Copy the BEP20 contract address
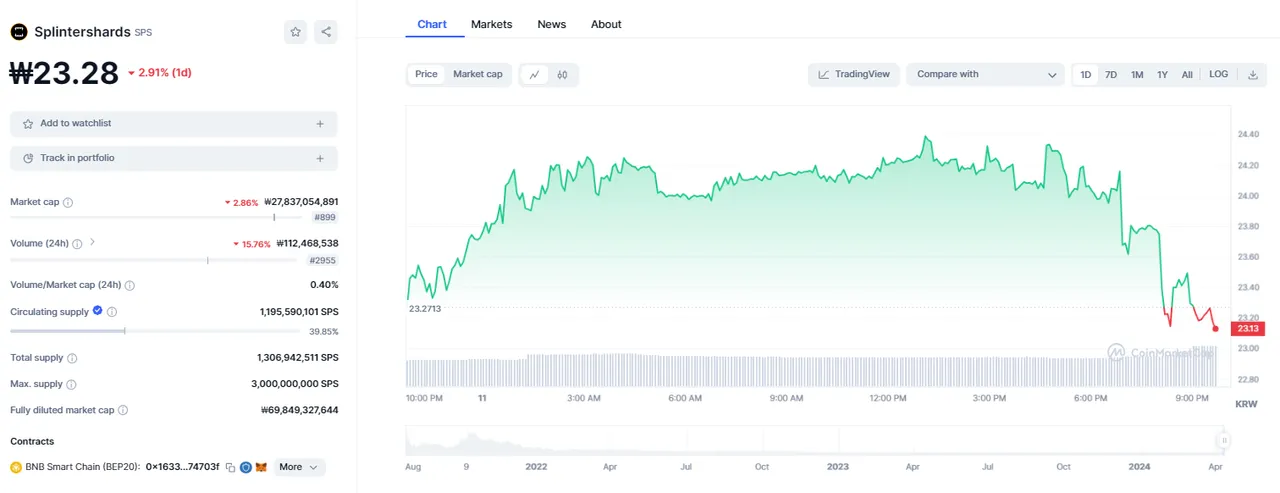 [x=230, y=467]
